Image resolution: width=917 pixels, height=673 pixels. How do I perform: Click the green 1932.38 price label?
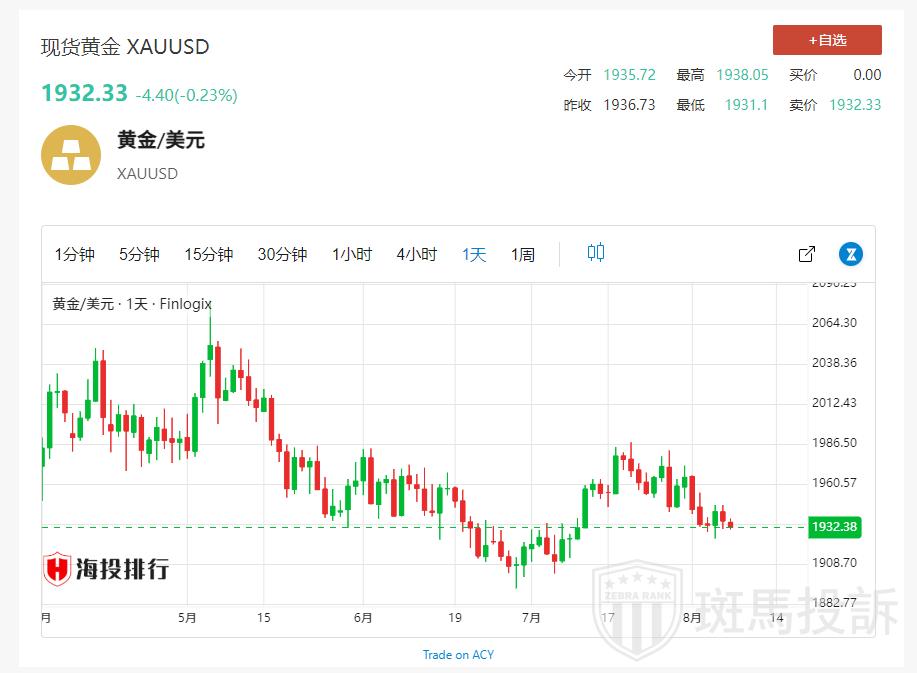835,527
